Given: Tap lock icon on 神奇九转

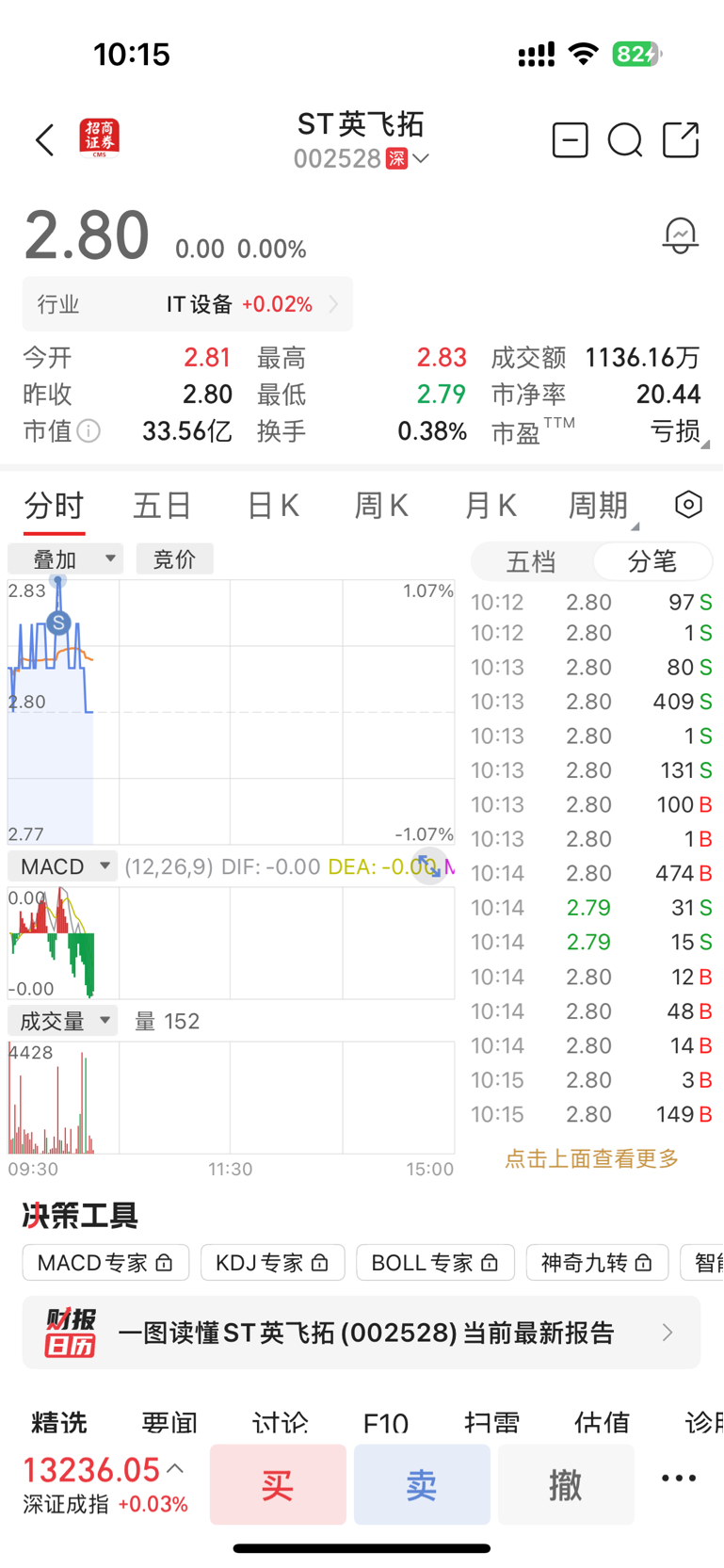Looking at the screenshot, I should [643, 1263].
